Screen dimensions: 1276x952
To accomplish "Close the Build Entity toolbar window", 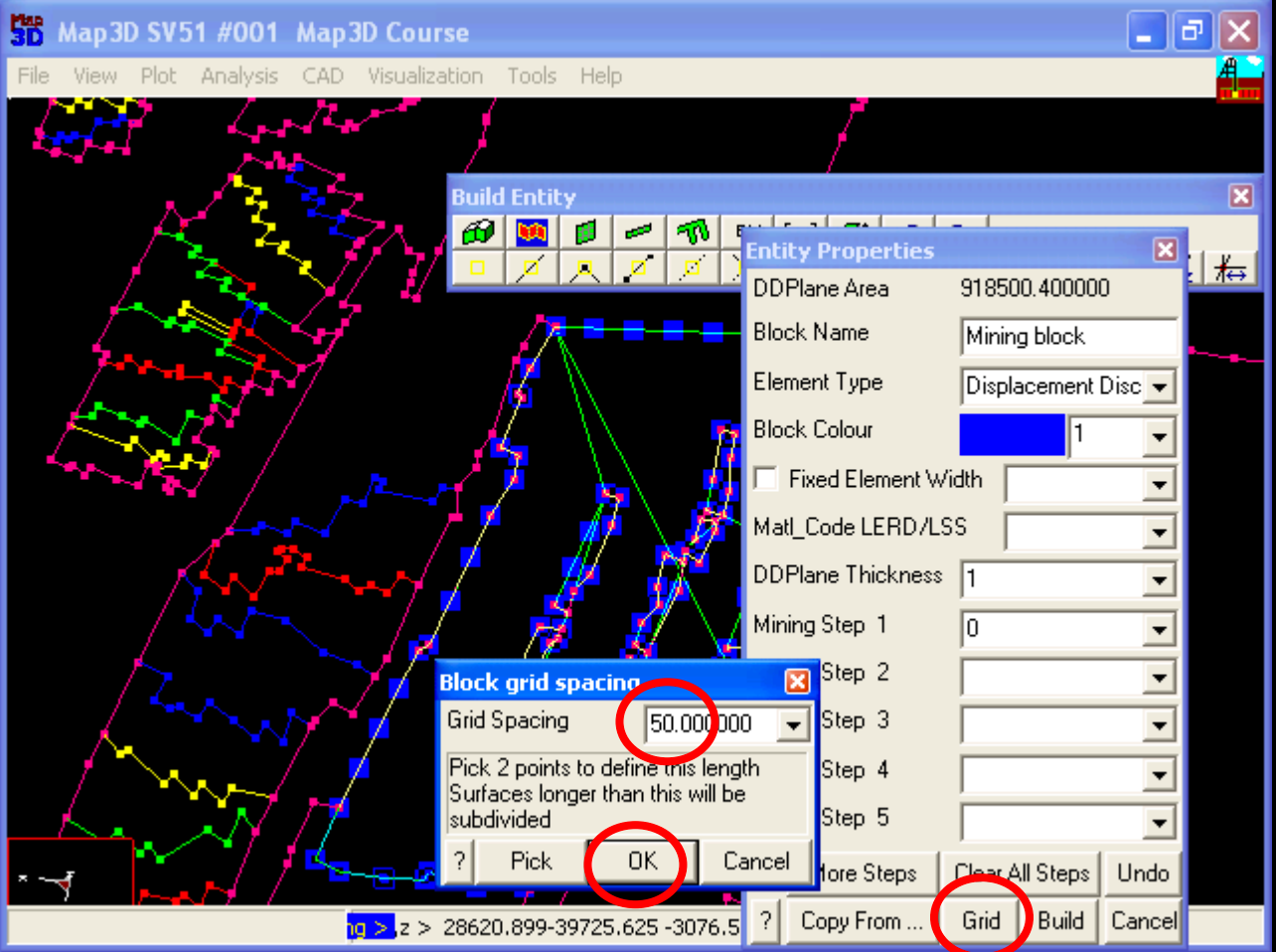I will 1240,196.
